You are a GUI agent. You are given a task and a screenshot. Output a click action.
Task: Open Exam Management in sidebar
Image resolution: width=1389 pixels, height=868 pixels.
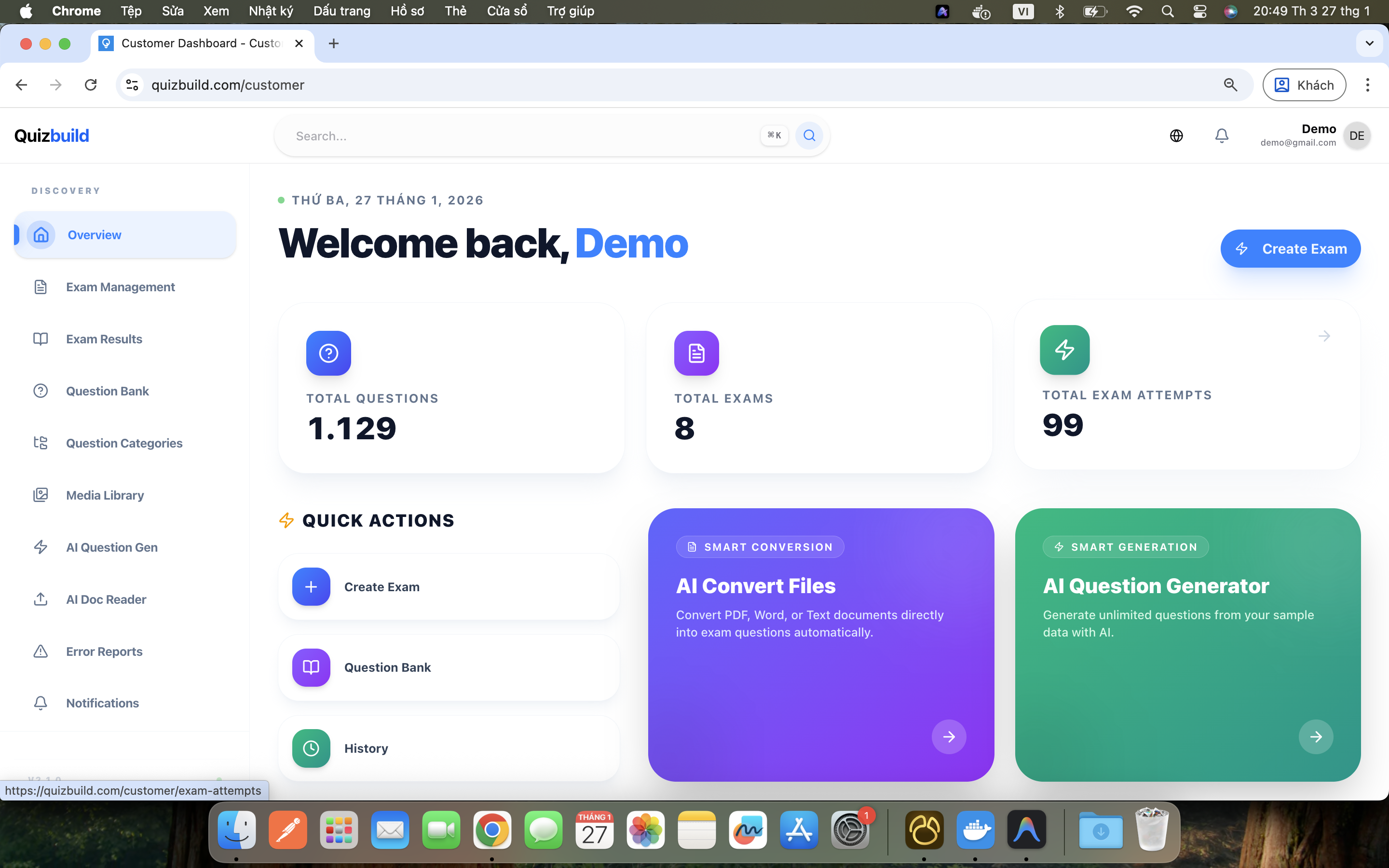(x=120, y=287)
